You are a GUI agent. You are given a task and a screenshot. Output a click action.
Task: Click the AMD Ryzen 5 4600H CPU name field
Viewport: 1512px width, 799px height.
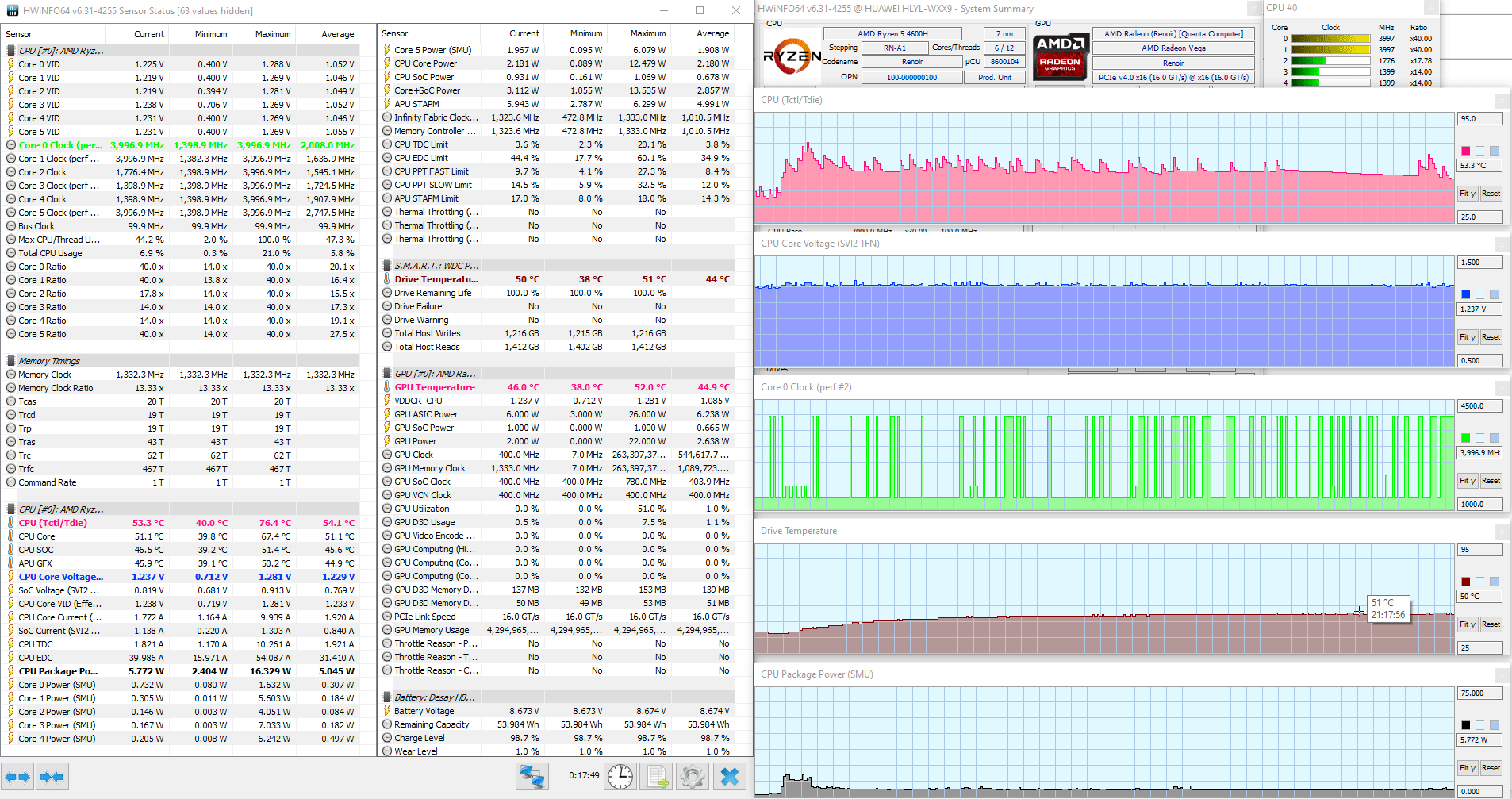892,34
